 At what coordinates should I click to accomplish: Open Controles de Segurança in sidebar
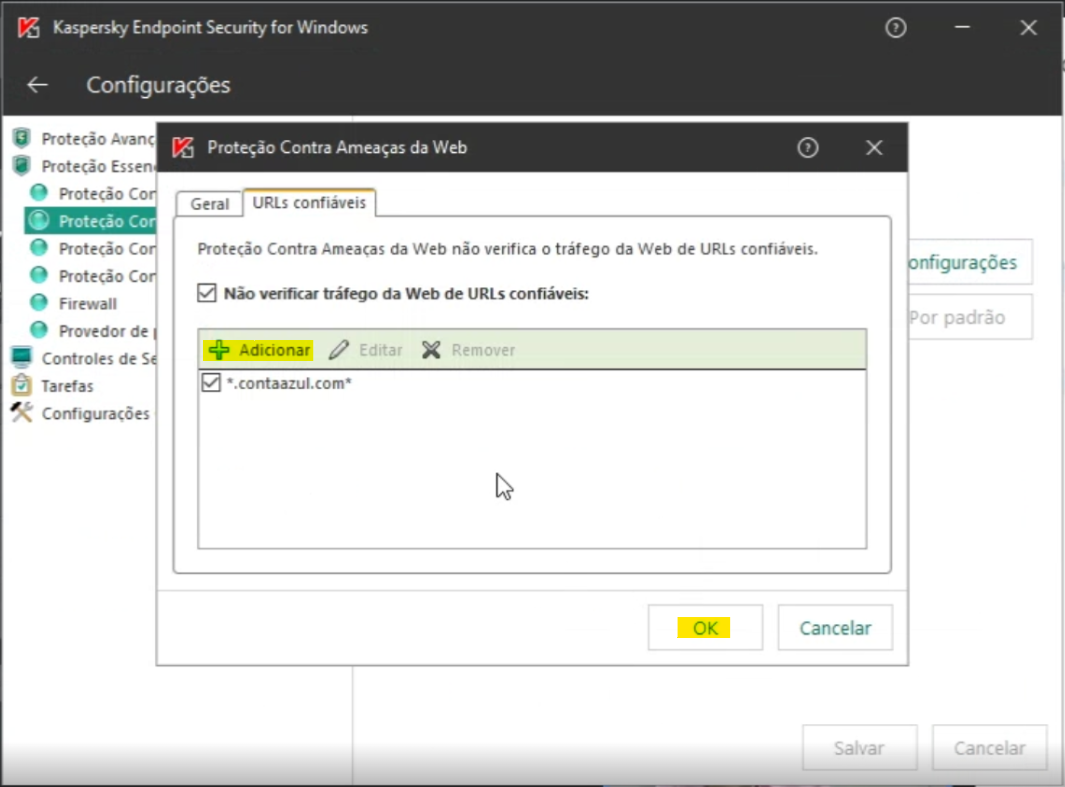(x=98, y=358)
